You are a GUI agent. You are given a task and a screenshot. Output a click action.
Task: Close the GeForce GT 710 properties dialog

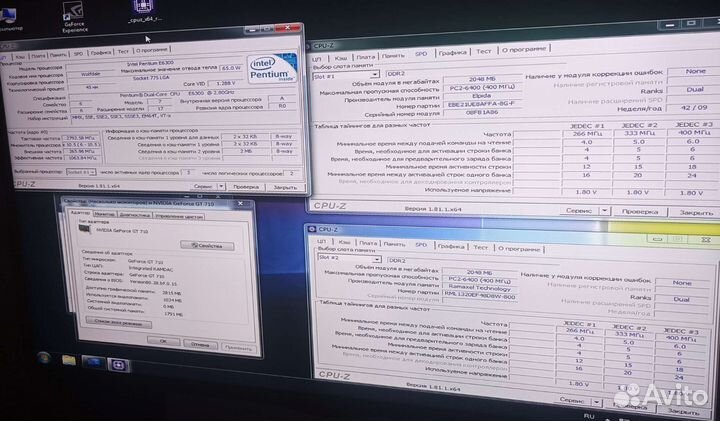(x=240, y=203)
